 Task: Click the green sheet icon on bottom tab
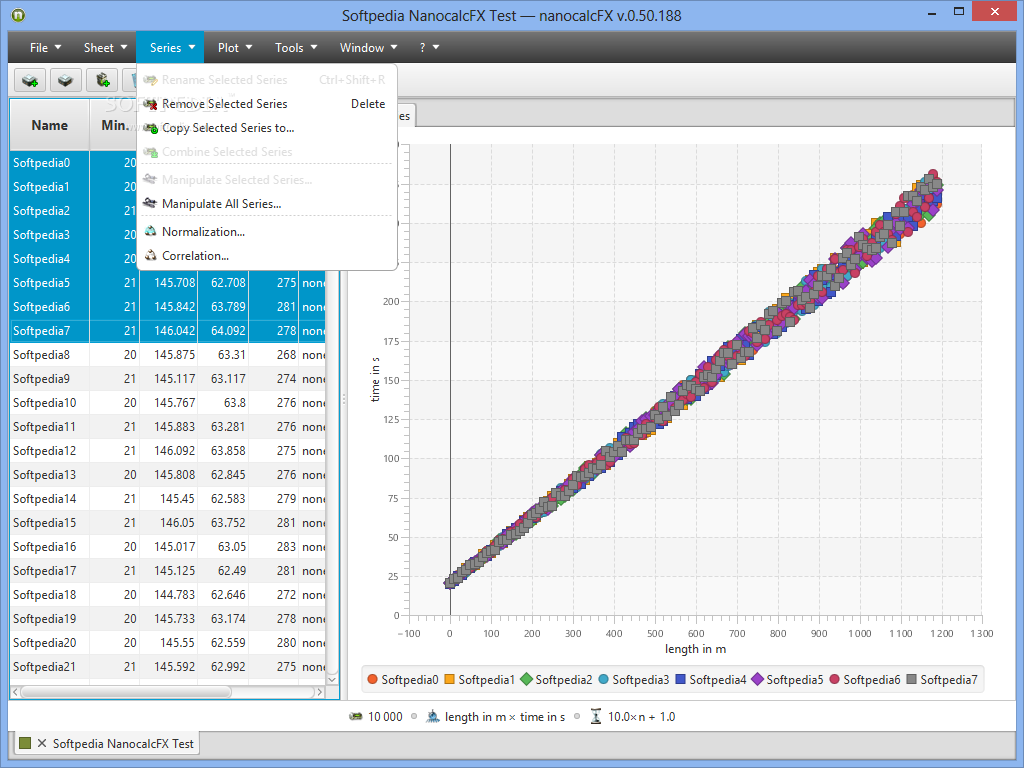[25, 743]
